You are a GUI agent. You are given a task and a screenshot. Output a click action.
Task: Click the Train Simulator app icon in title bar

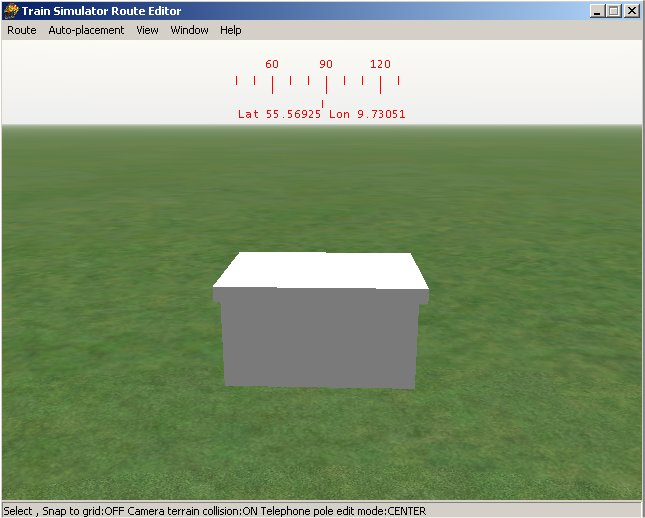click(x=11, y=11)
